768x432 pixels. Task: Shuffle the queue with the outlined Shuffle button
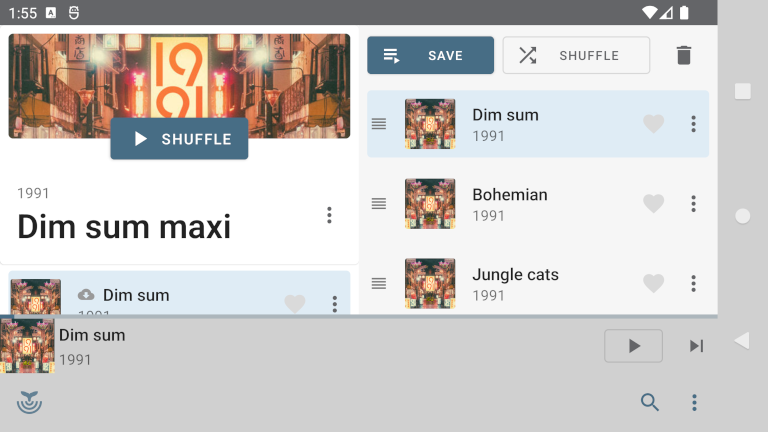(576, 55)
